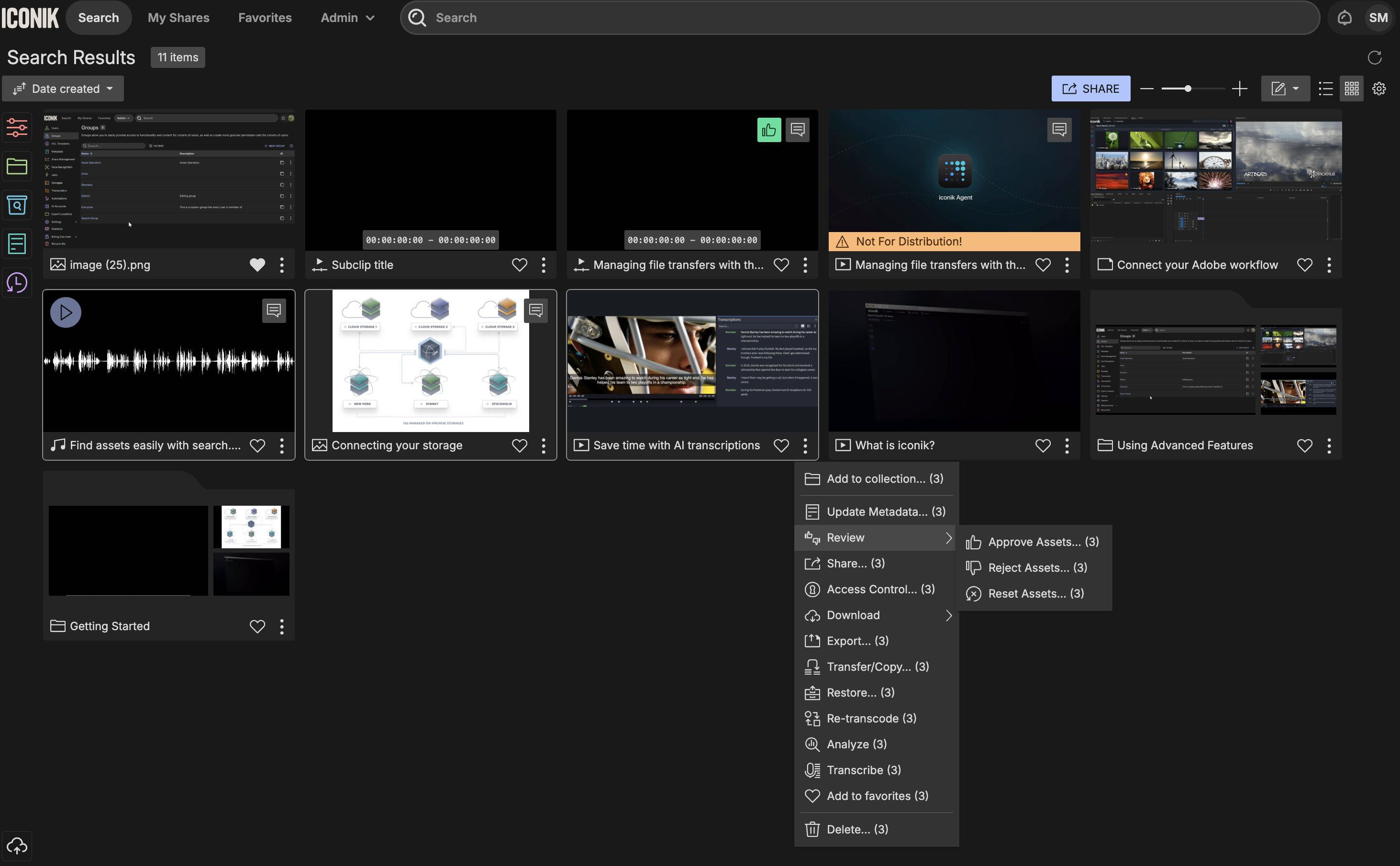
Task: Open the filters panel in left sidebar
Action: click(17, 127)
